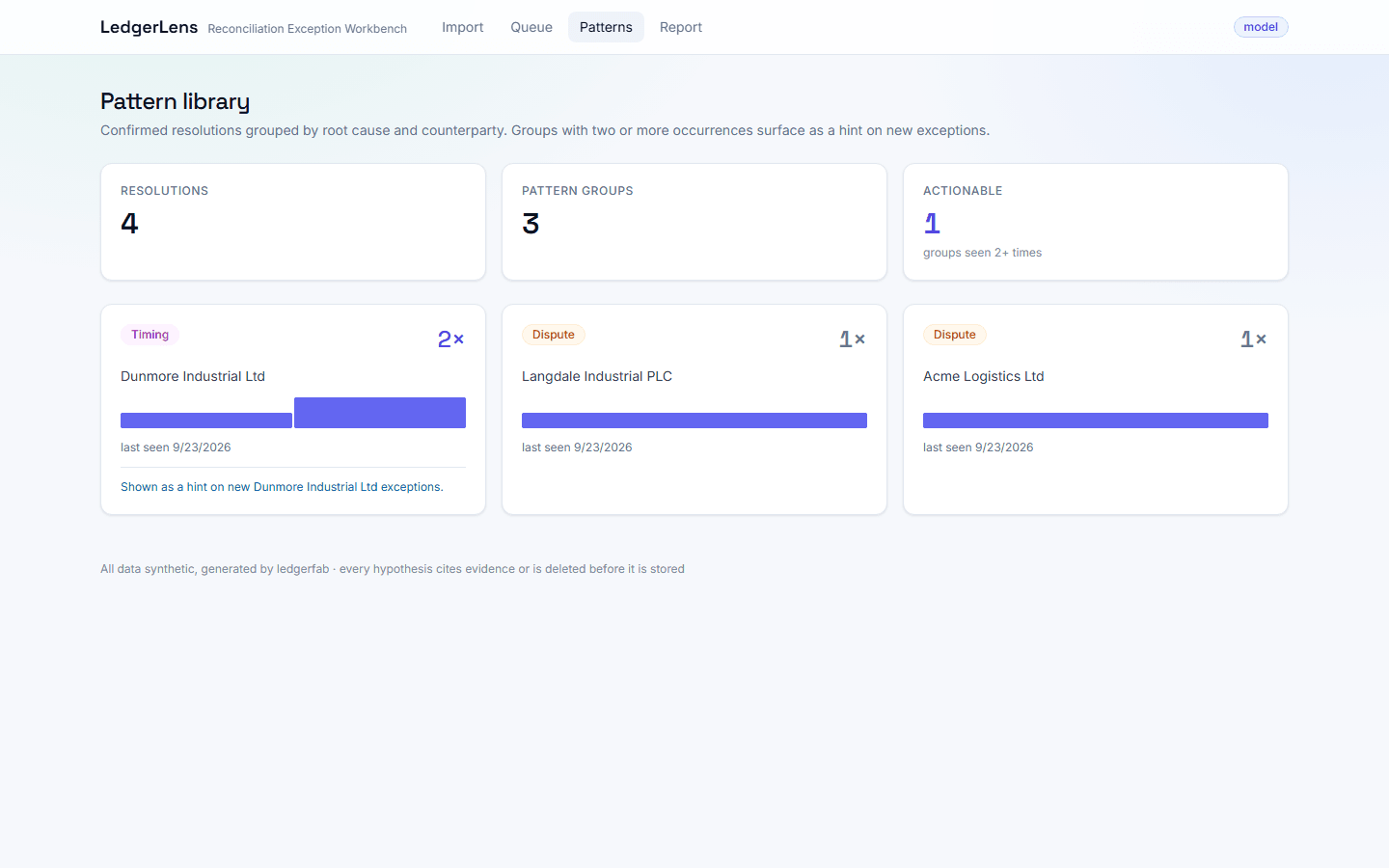Image resolution: width=1389 pixels, height=868 pixels.
Task: Click the Dunmore hint note text
Action: point(282,487)
